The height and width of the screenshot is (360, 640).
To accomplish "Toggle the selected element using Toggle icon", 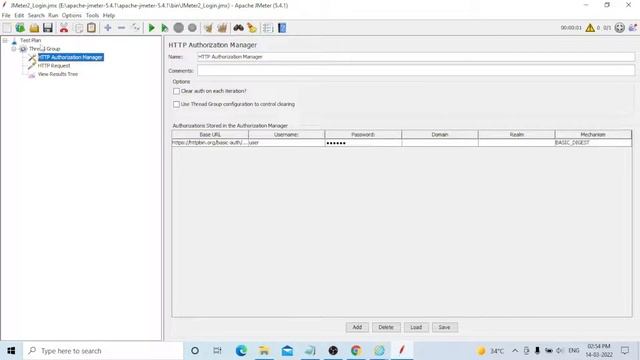I will [x=136, y=28].
